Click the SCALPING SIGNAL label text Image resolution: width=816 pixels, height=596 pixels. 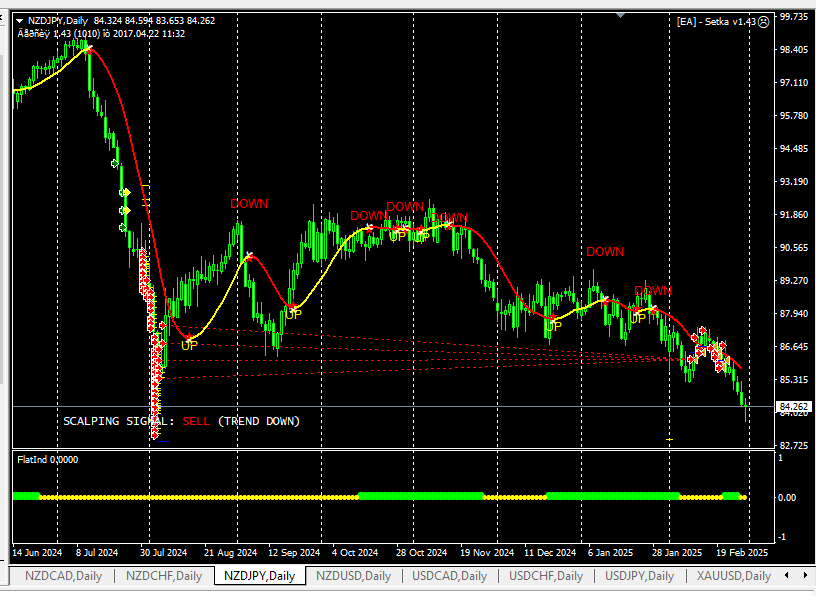(119, 421)
